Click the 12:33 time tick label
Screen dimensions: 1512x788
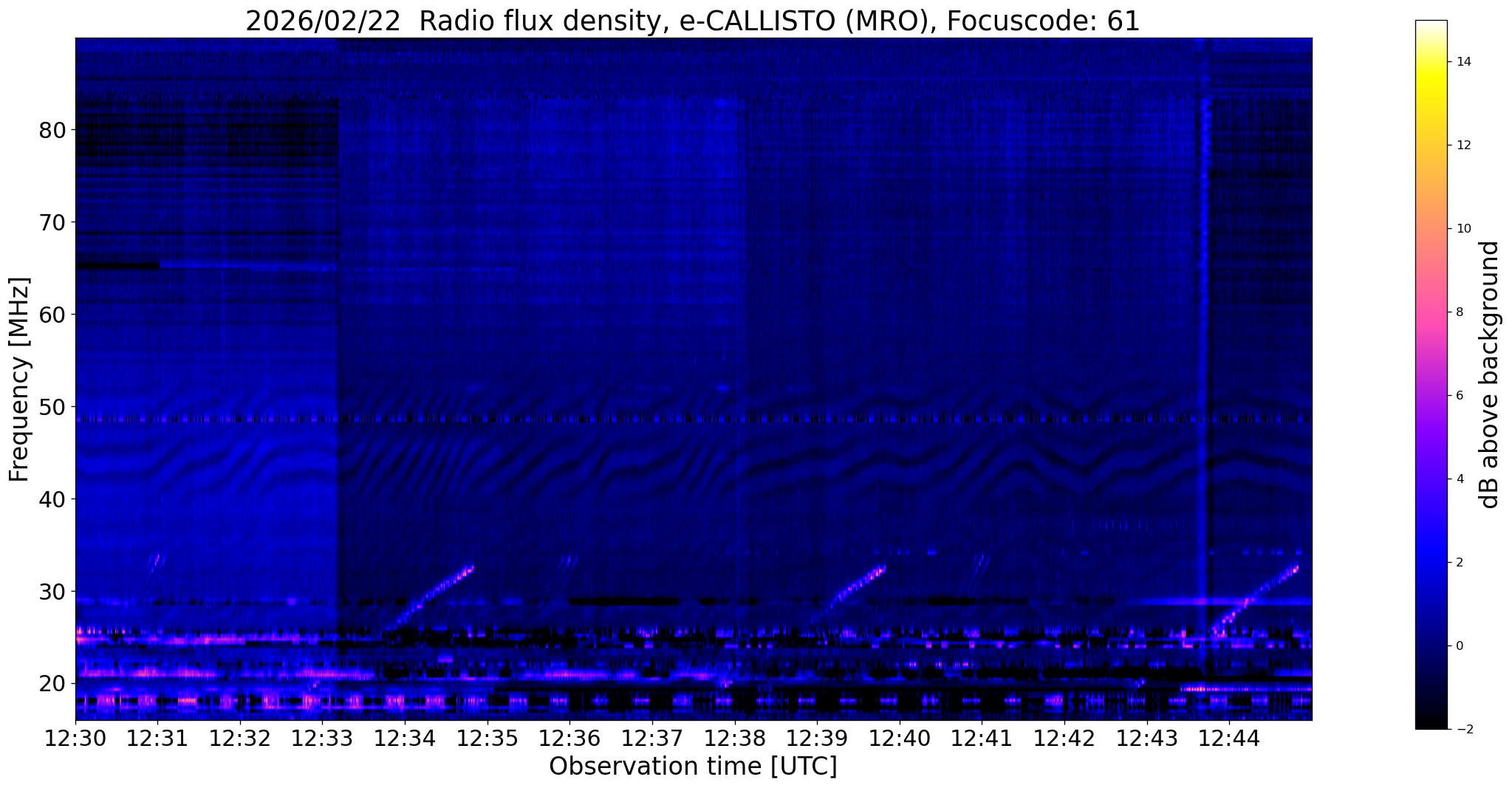tap(323, 739)
